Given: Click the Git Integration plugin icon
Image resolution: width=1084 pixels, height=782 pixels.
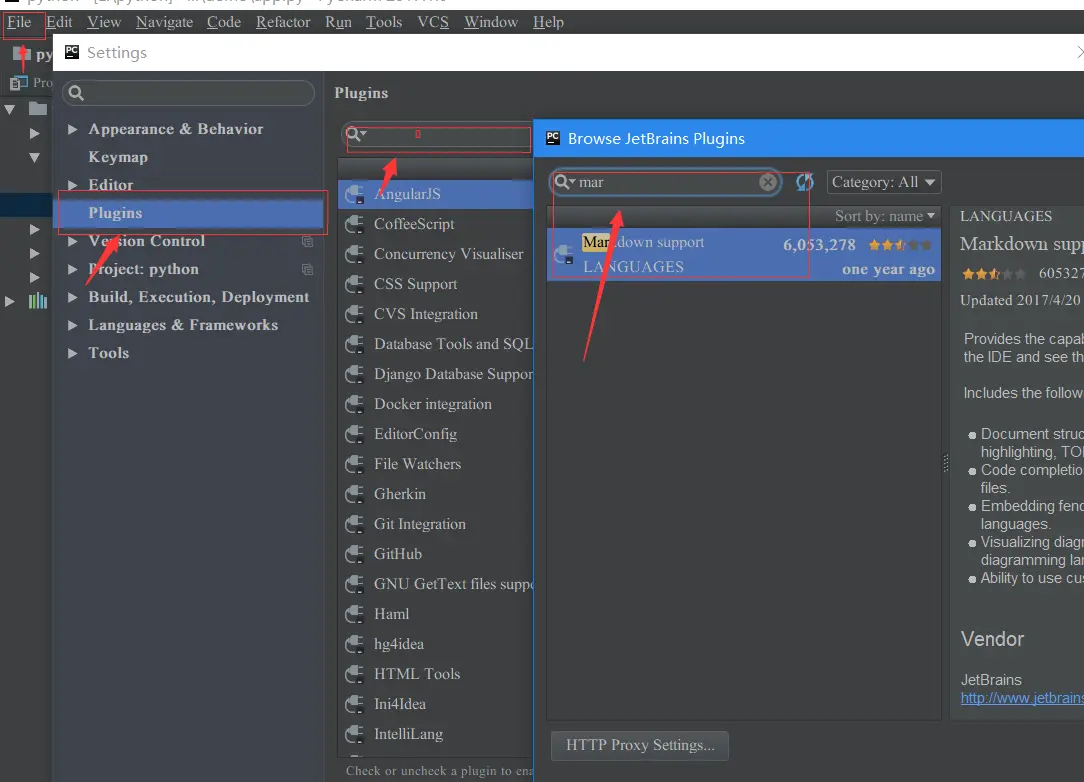Looking at the screenshot, I should pos(355,524).
